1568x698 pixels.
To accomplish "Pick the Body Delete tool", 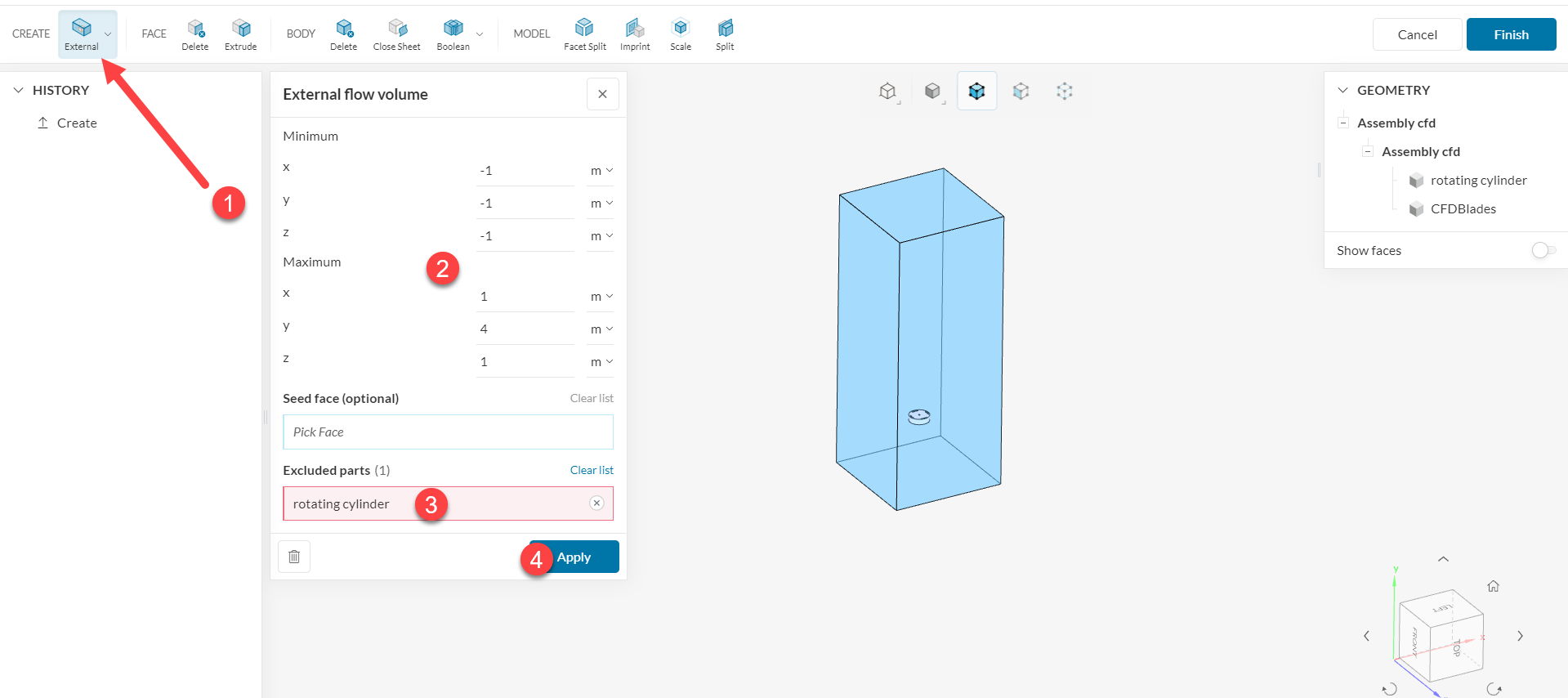I will click(x=344, y=34).
